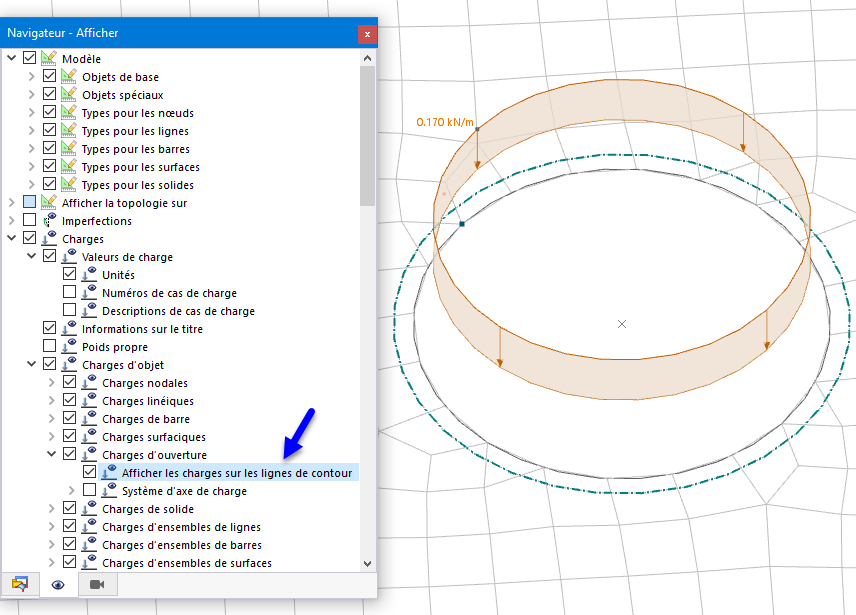Enable Descriptions de cas de charge checkbox
Screen dimensions: 856x615
click(x=69, y=309)
